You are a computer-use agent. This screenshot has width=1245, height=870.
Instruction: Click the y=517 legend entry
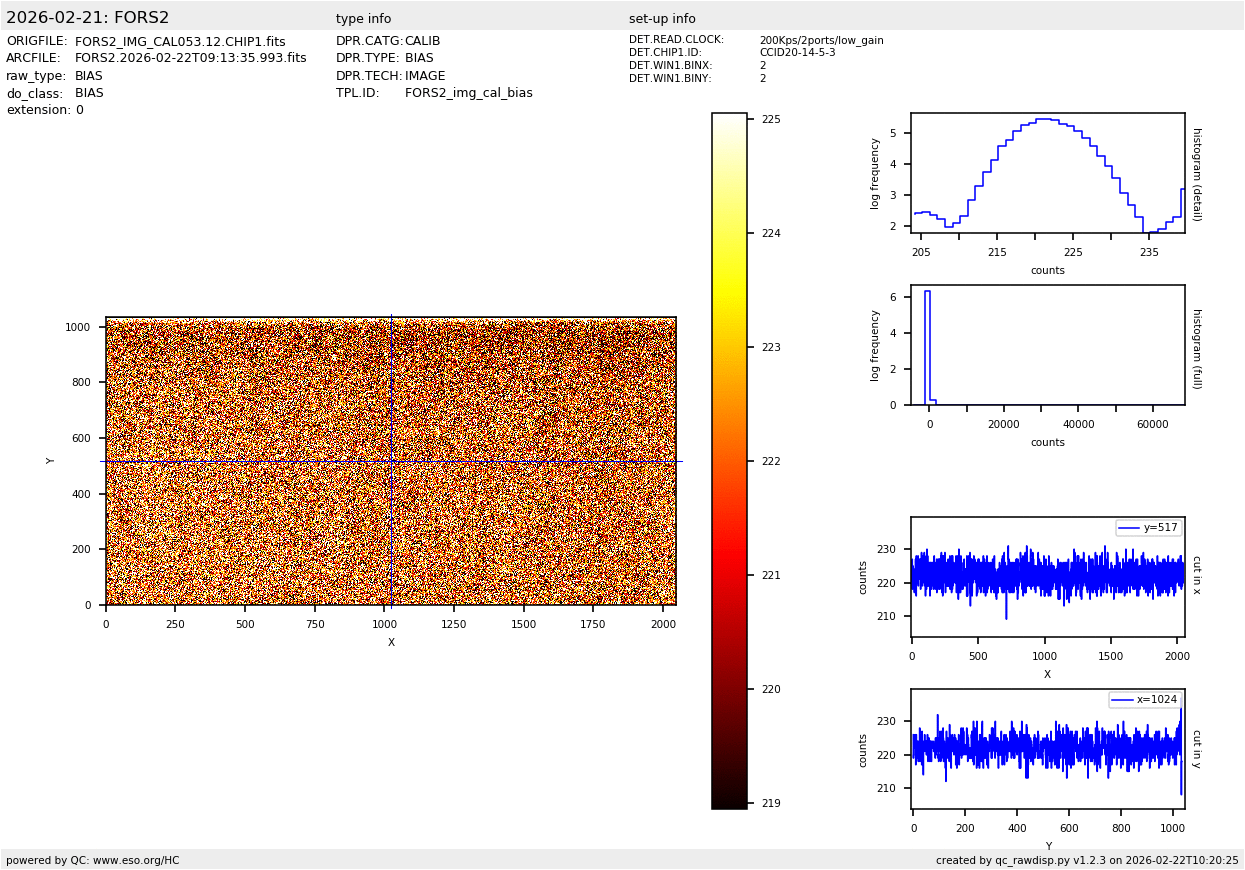[x=1149, y=528]
